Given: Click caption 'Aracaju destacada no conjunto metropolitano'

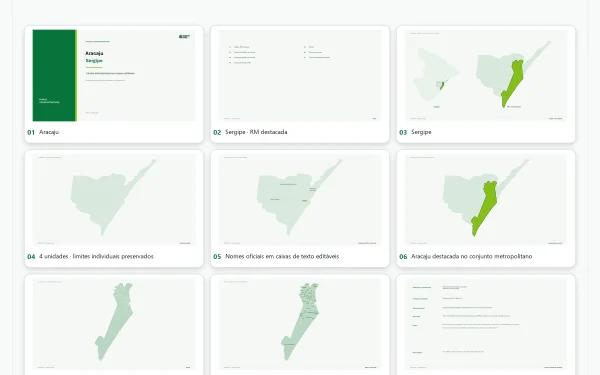Looking at the screenshot, I should click(471, 256).
